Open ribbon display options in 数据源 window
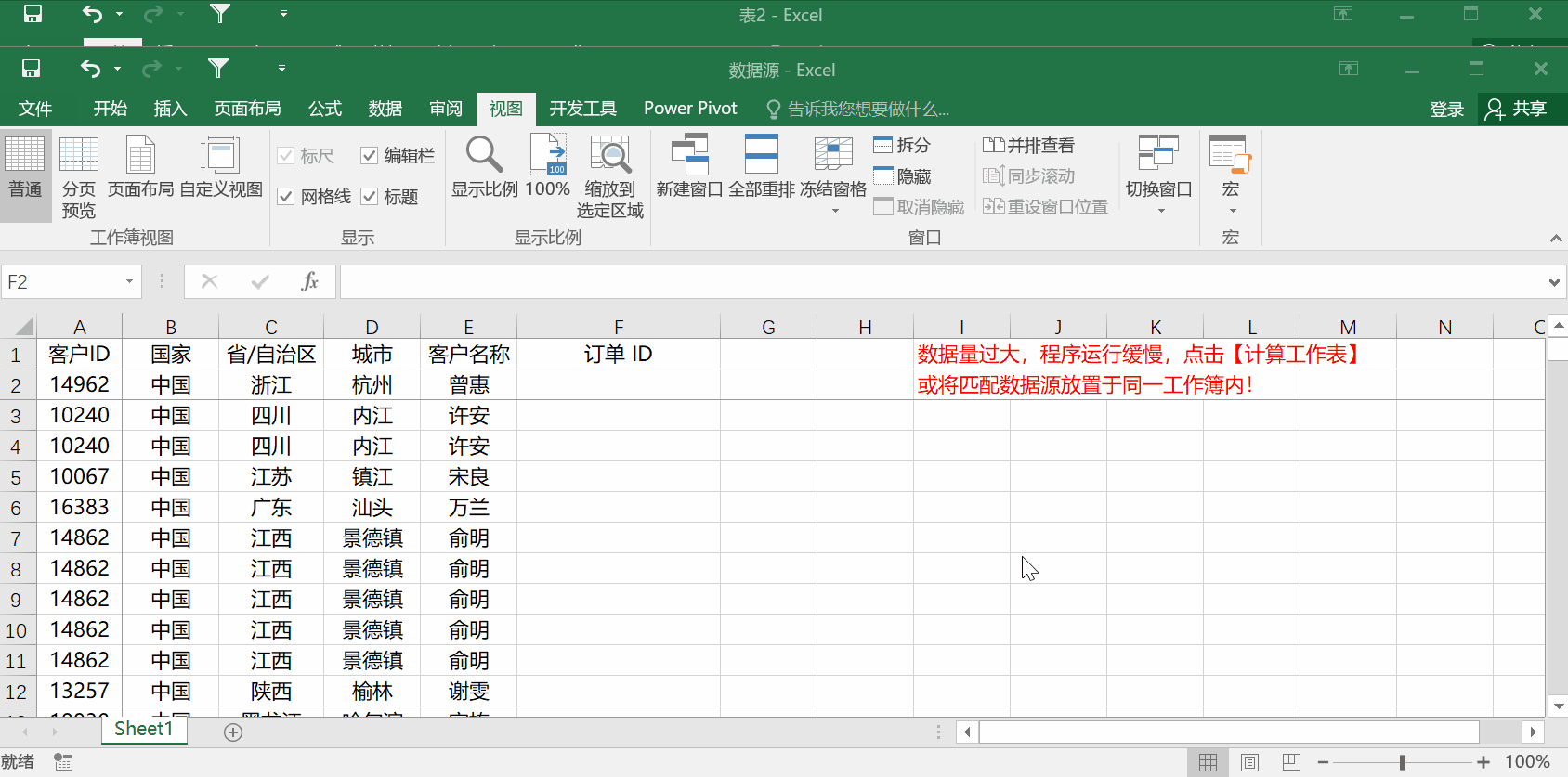This screenshot has width=1568, height=777. tap(1349, 69)
